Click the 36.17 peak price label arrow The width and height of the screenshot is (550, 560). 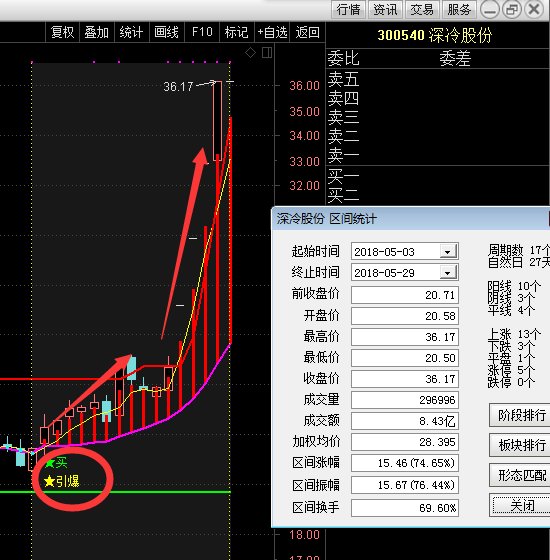point(189,86)
